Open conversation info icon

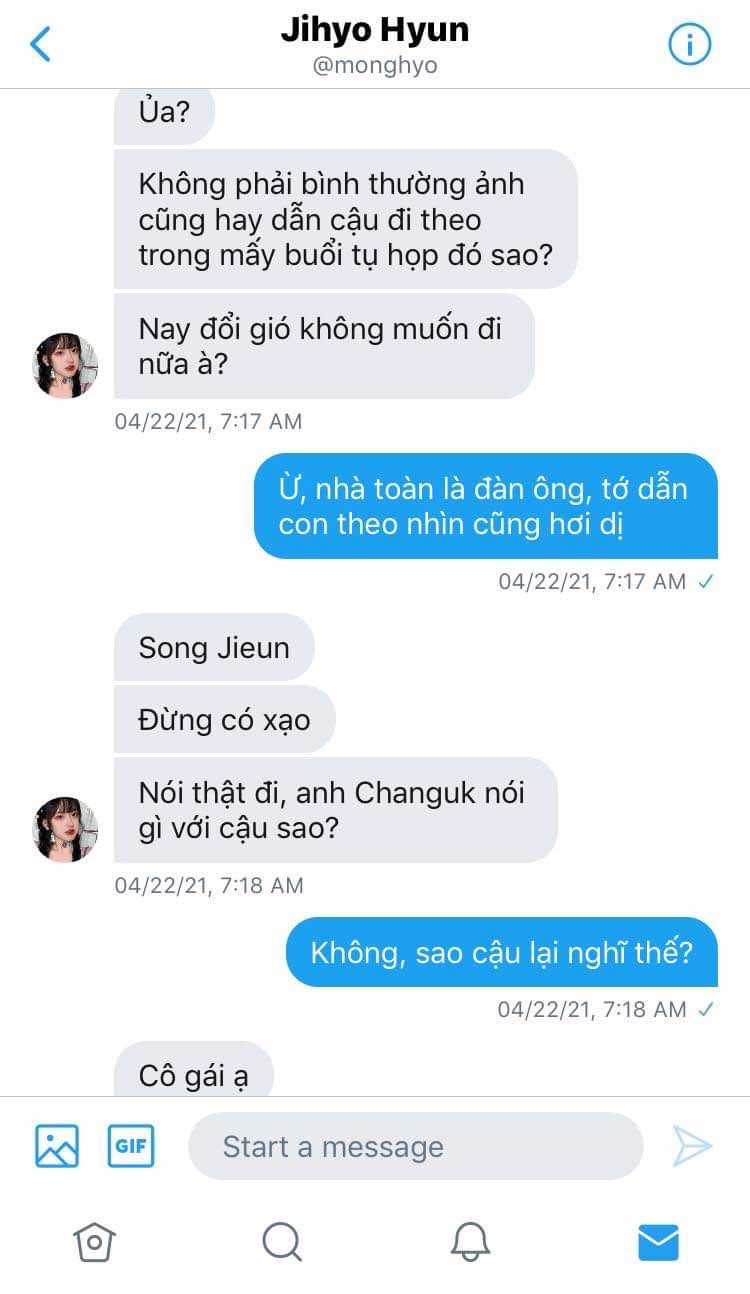pos(689,44)
